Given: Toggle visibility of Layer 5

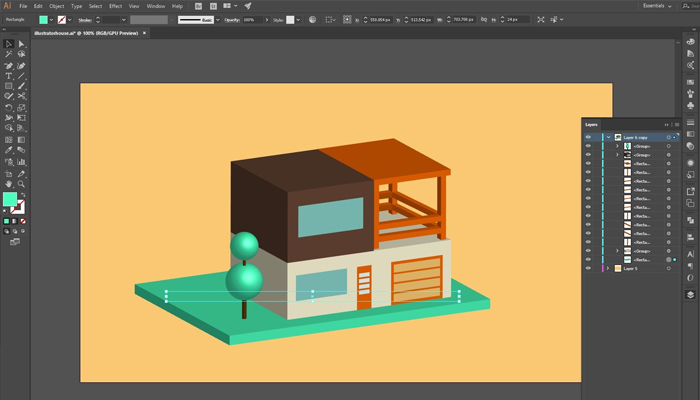Looking at the screenshot, I should 588,269.
